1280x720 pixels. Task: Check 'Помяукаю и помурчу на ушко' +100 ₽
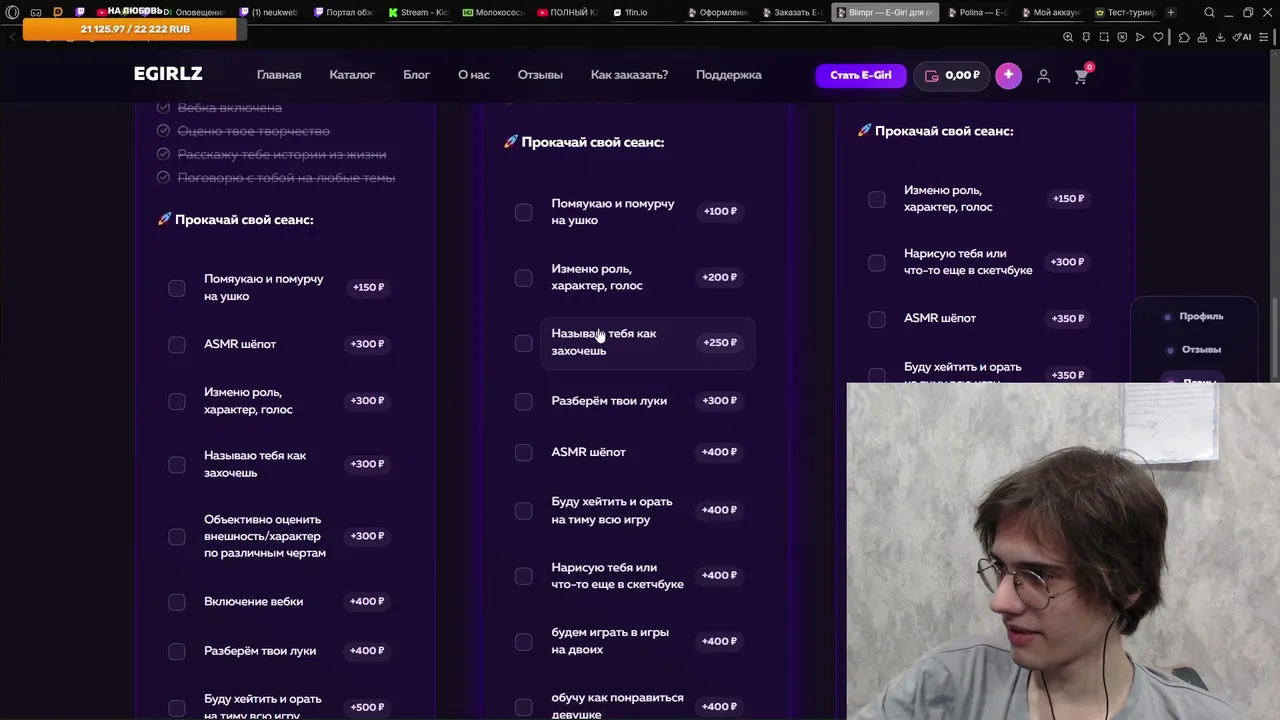point(524,212)
